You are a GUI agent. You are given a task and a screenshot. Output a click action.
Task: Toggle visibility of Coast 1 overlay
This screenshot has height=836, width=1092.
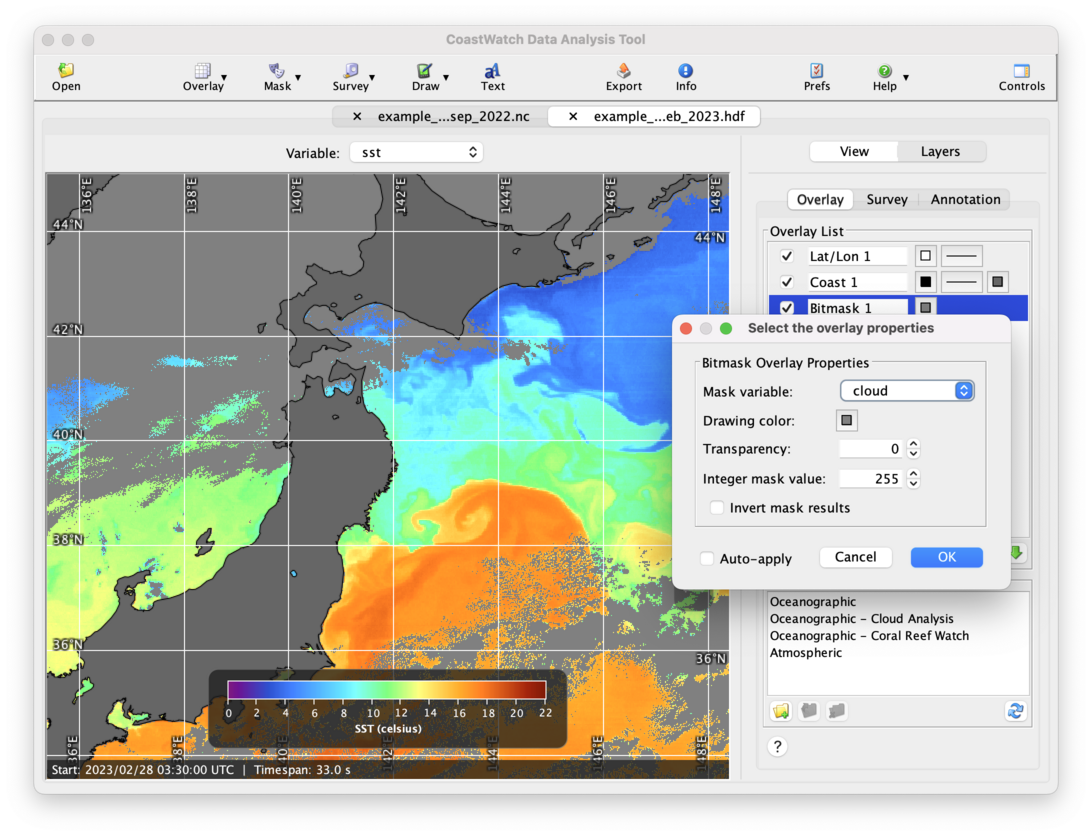point(785,281)
